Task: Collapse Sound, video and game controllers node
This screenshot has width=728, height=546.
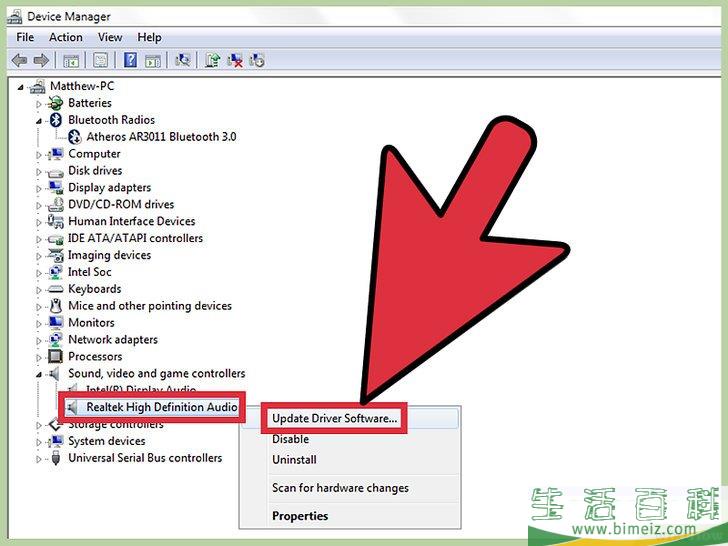Action: click(39, 375)
